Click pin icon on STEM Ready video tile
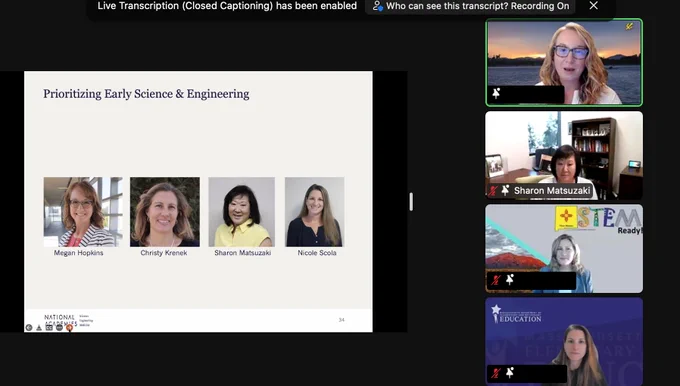 click(x=510, y=280)
